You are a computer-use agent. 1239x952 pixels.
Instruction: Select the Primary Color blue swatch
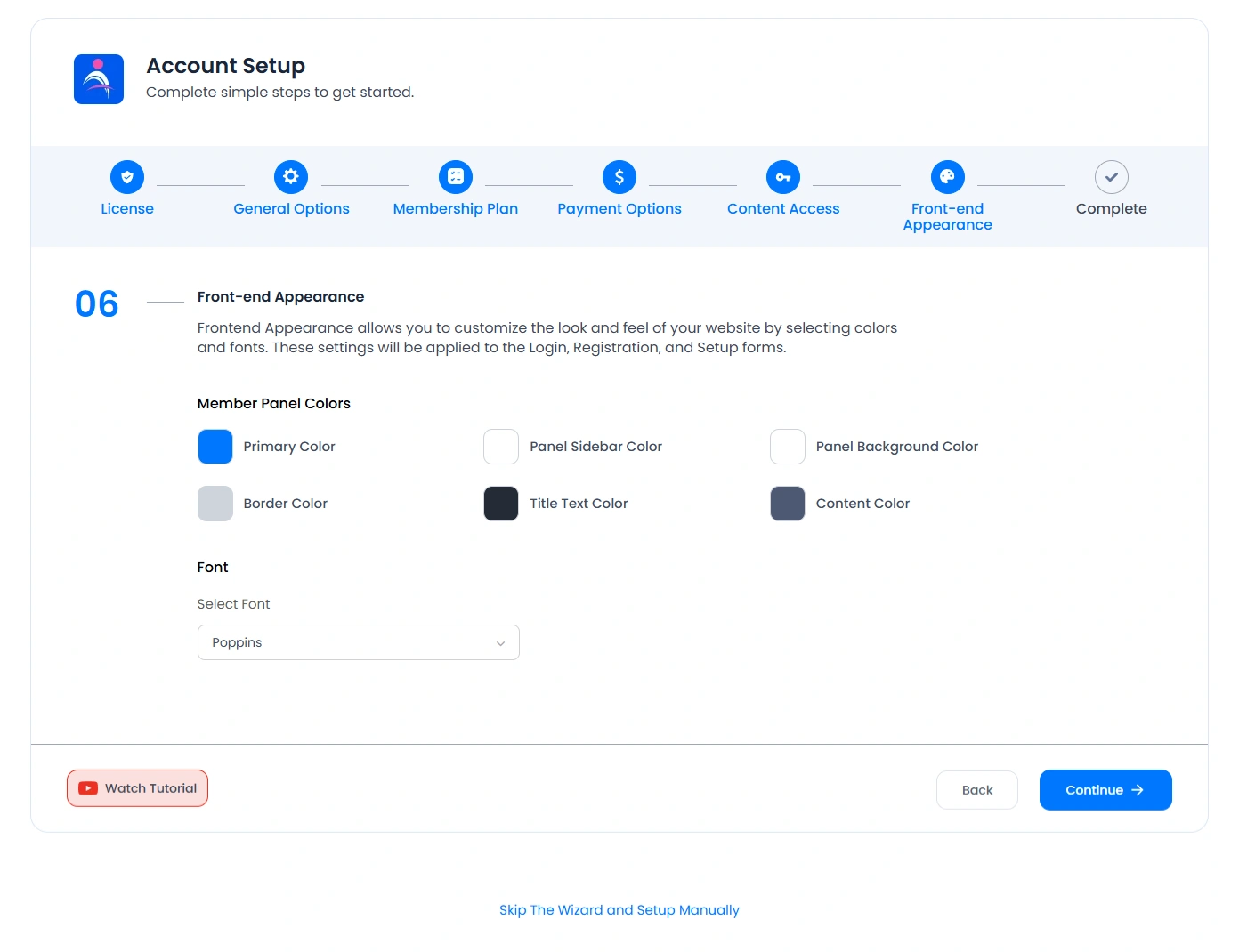pos(215,446)
